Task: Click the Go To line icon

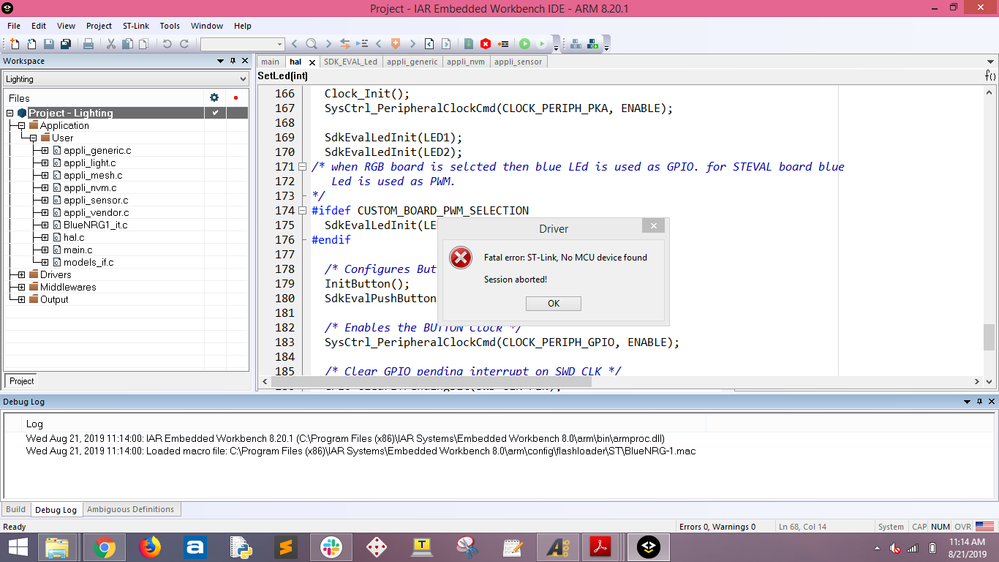Action: (x=362, y=44)
